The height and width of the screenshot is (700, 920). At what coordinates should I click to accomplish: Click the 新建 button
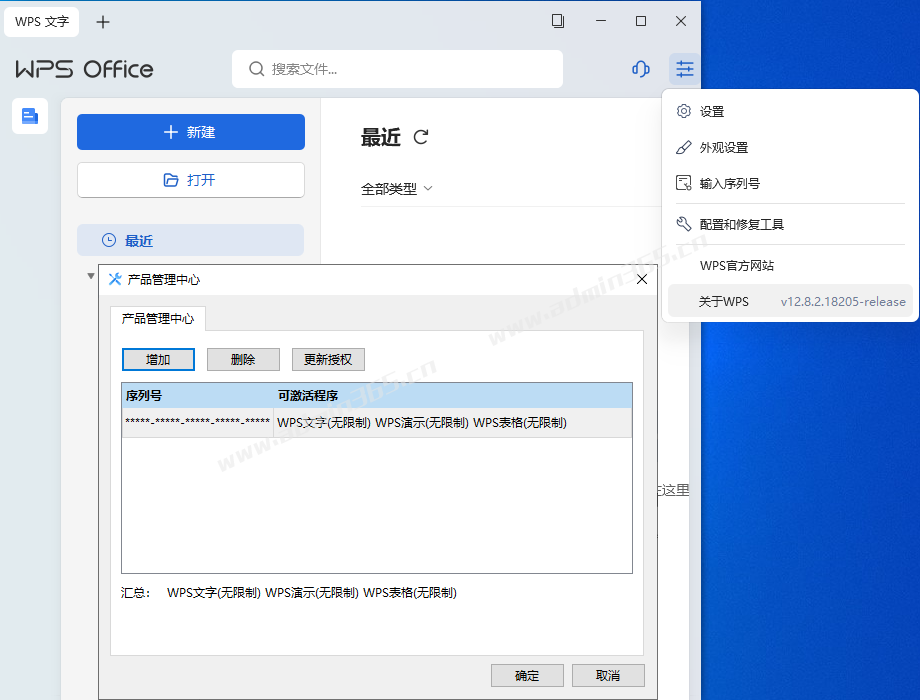click(x=191, y=132)
